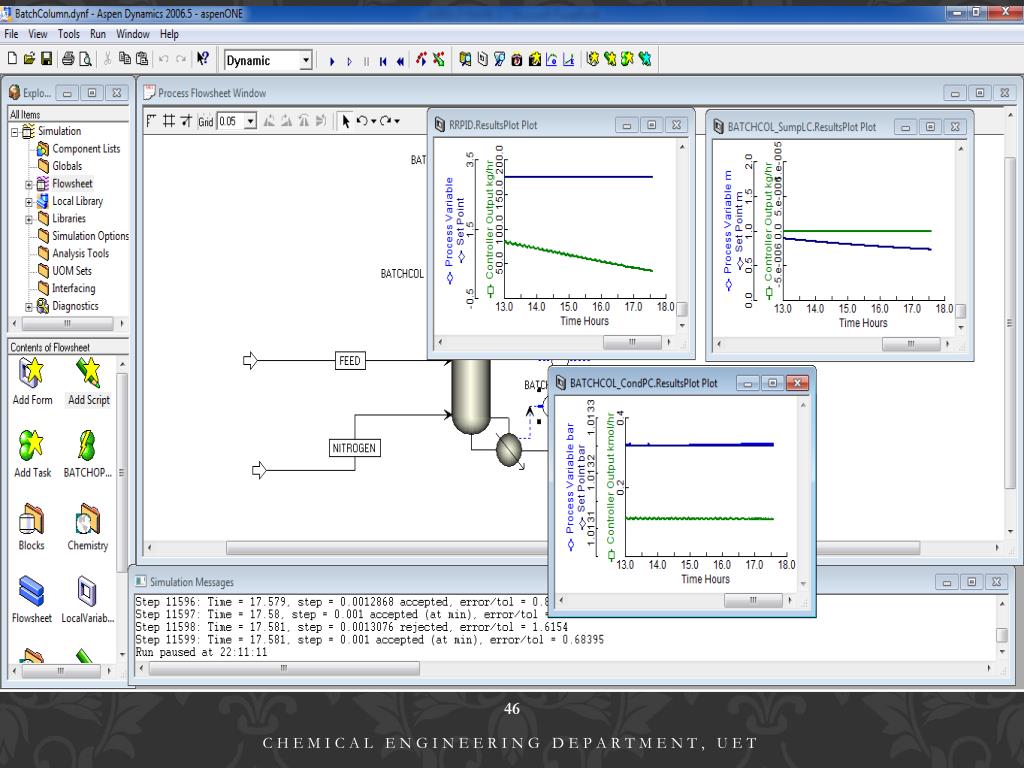
Task: Collapse the Simulation tree node
Action: coord(14,132)
